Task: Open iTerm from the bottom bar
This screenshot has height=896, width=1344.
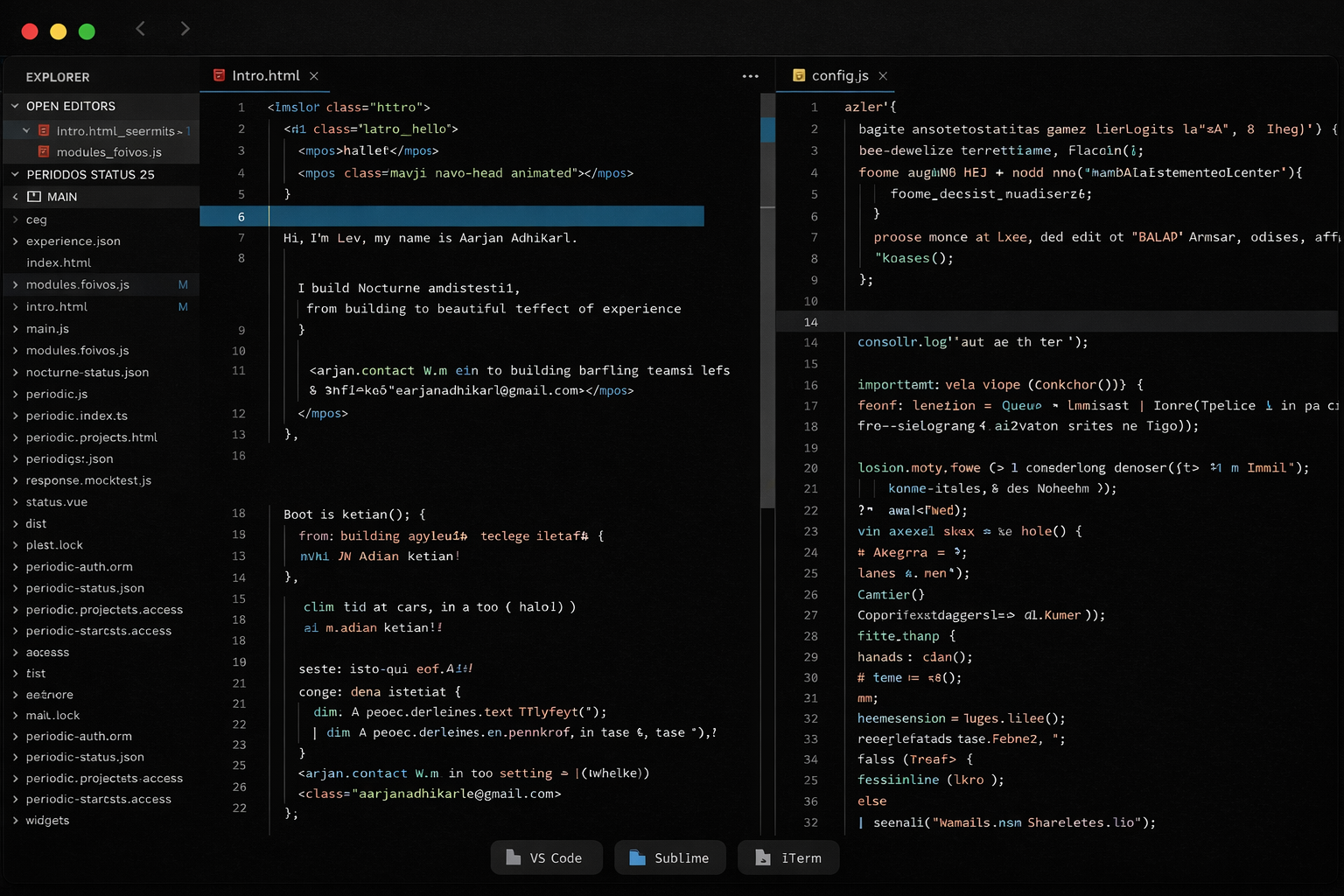Action: (788, 857)
